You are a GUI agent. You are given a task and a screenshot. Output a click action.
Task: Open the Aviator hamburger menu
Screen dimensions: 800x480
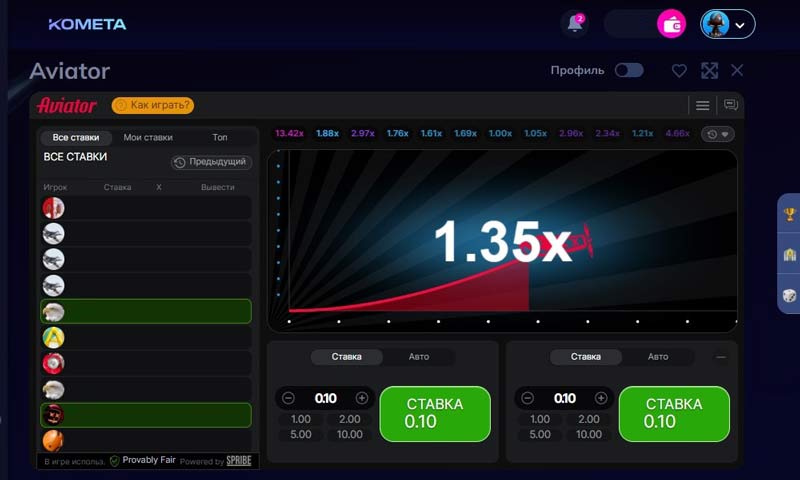click(x=702, y=105)
